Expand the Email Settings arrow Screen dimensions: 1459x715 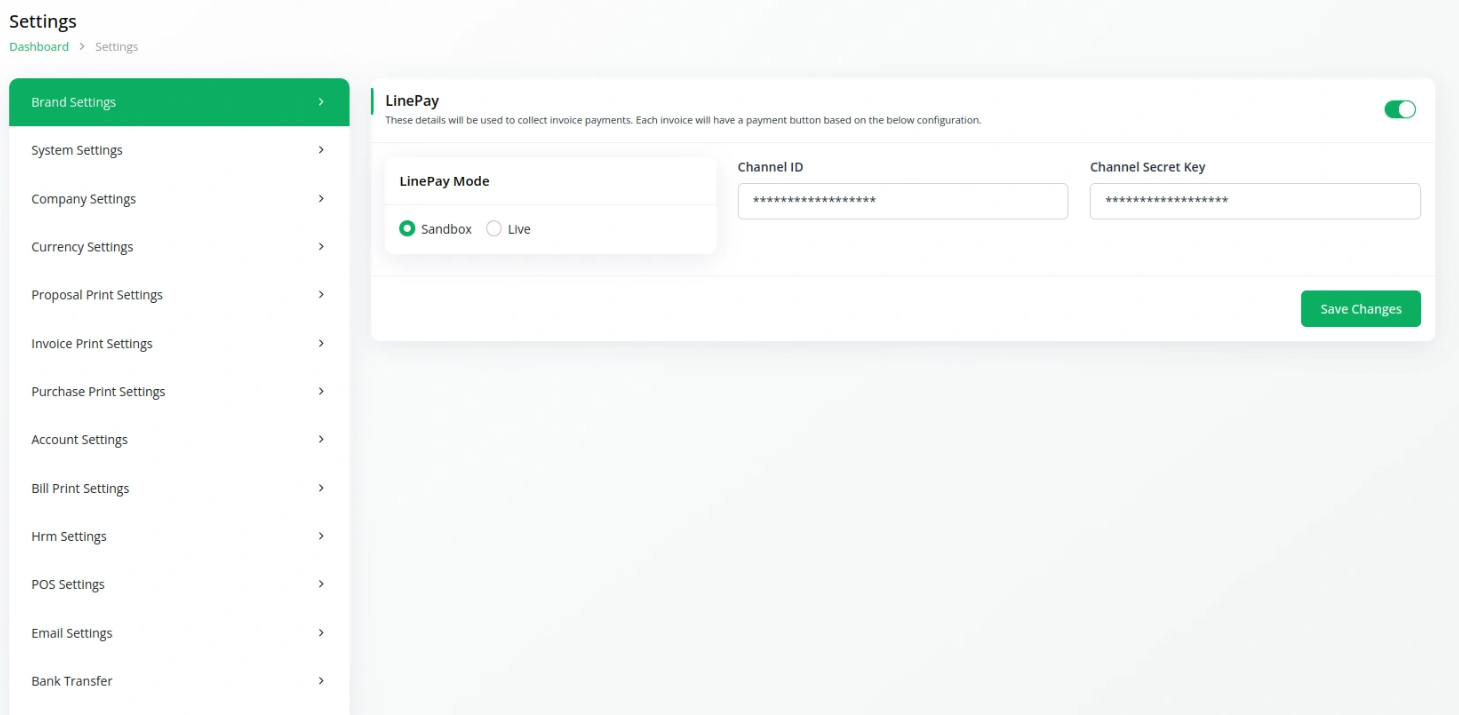[321, 633]
